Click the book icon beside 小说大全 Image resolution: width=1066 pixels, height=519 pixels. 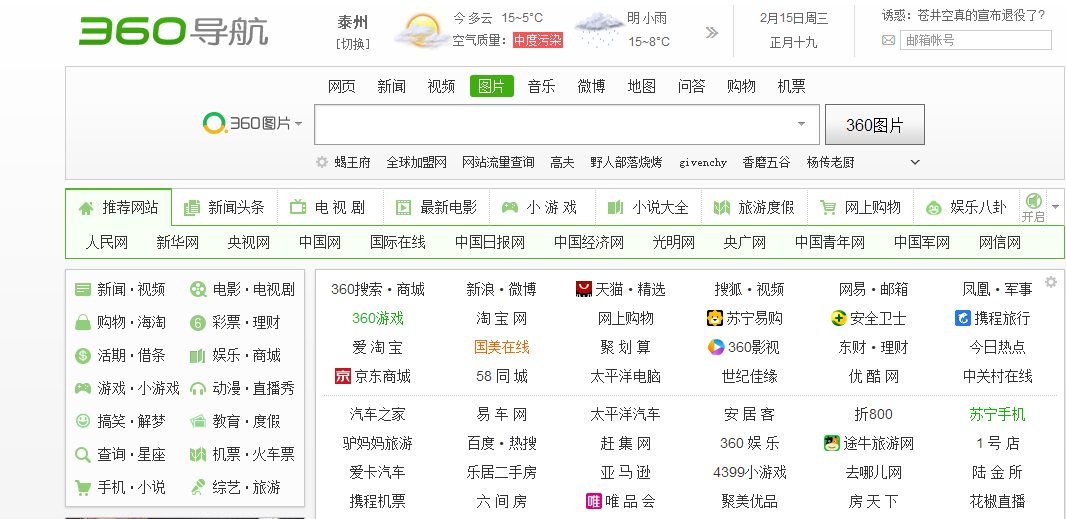coord(615,207)
